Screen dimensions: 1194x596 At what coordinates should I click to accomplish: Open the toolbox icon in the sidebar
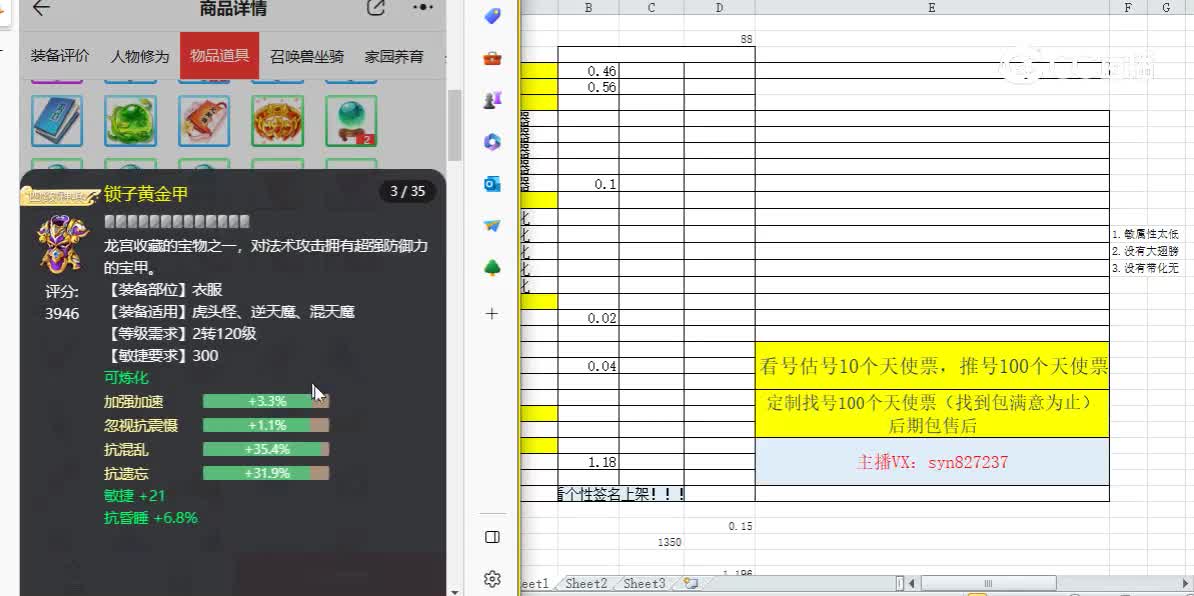[x=492, y=58]
